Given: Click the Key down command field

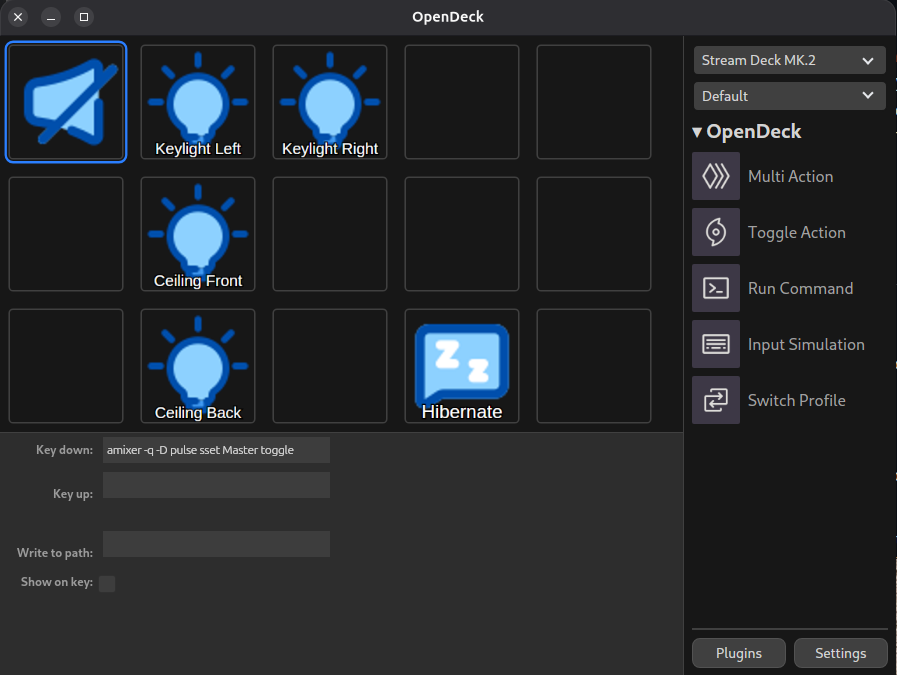Looking at the screenshot, I should (x=216, y=450).
